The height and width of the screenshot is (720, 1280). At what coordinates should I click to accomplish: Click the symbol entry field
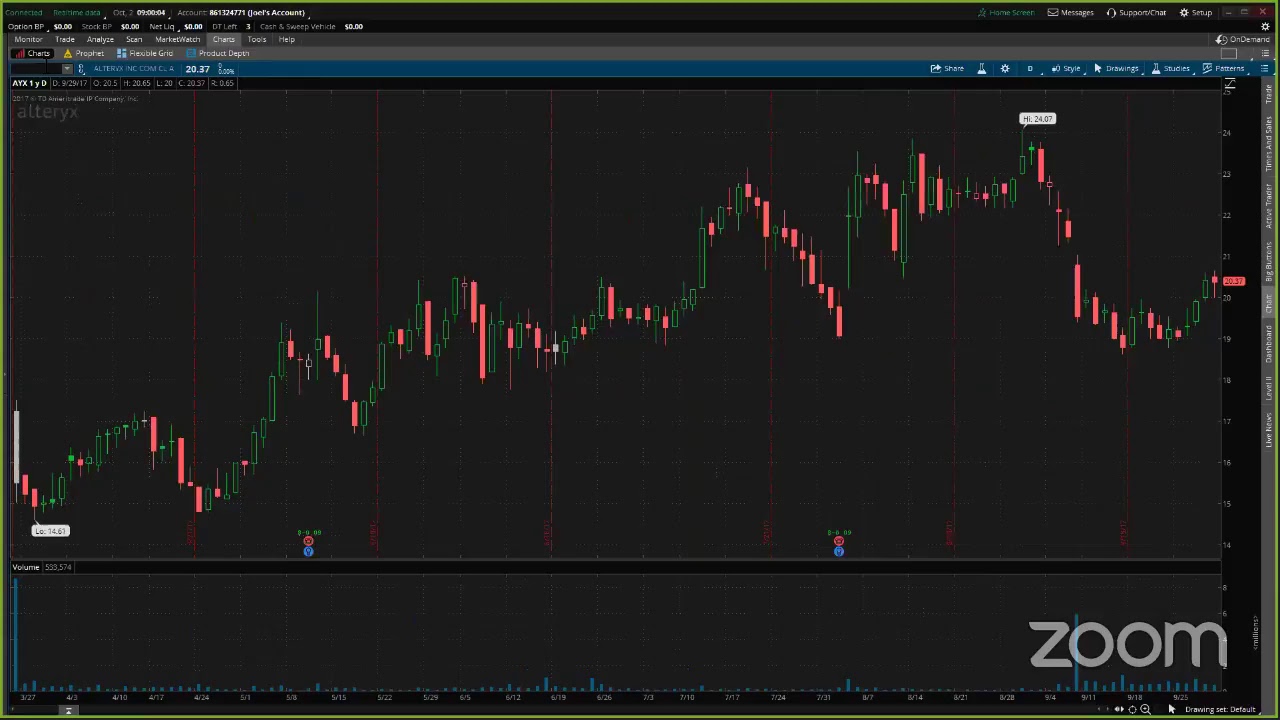[35, 69]
